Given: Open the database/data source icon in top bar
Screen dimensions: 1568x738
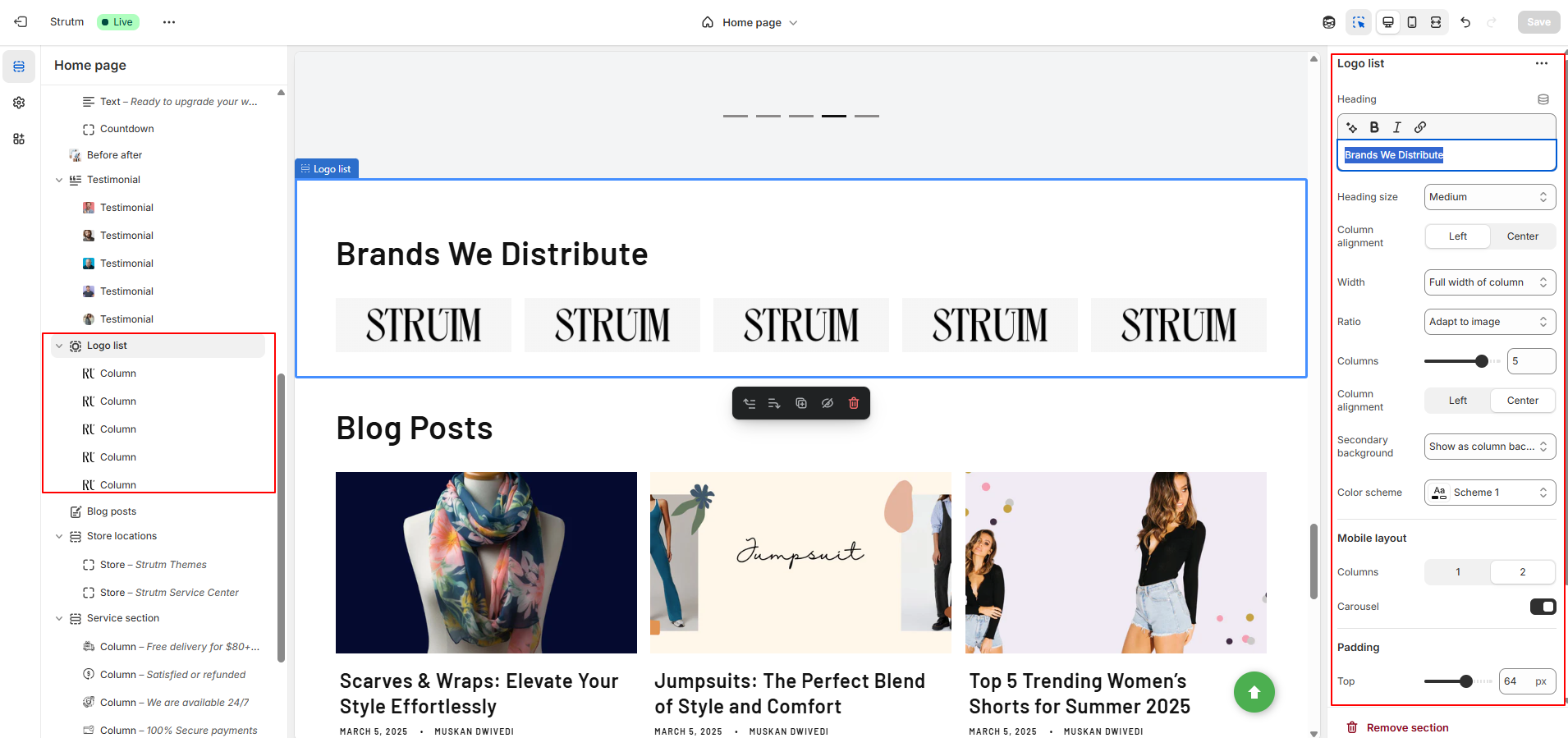Looking at the screenshot, I should pyautogui.click(x=1329, y=22).
